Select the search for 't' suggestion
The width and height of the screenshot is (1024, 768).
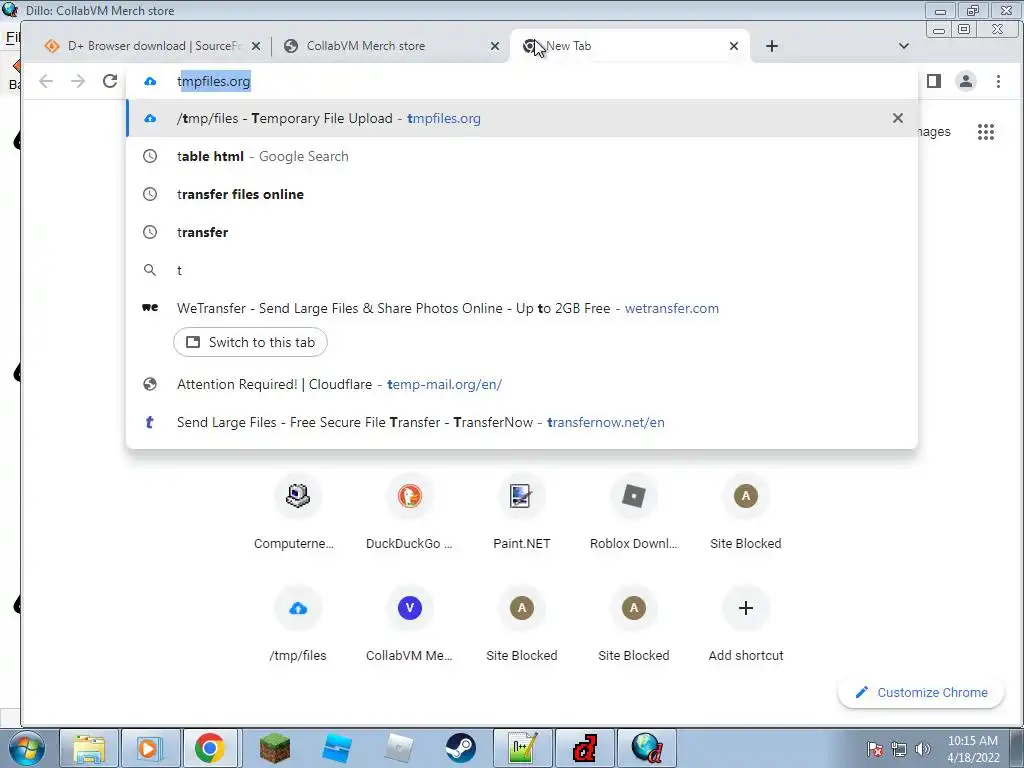click(522, 270)
